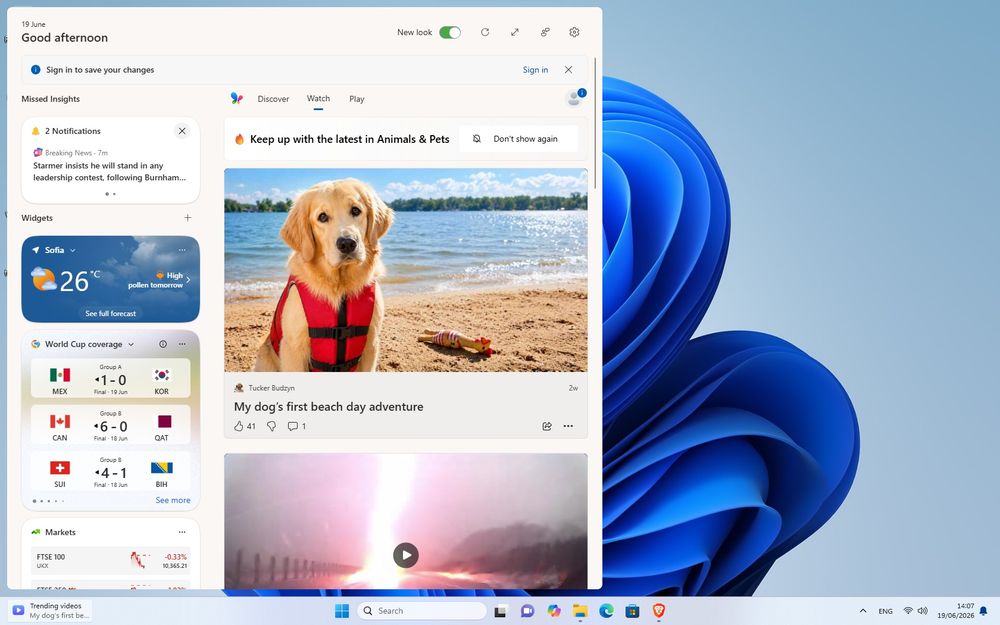Screen dimensions: 1000x625
Task: Click the notifications bell icon
Action: 36,131
